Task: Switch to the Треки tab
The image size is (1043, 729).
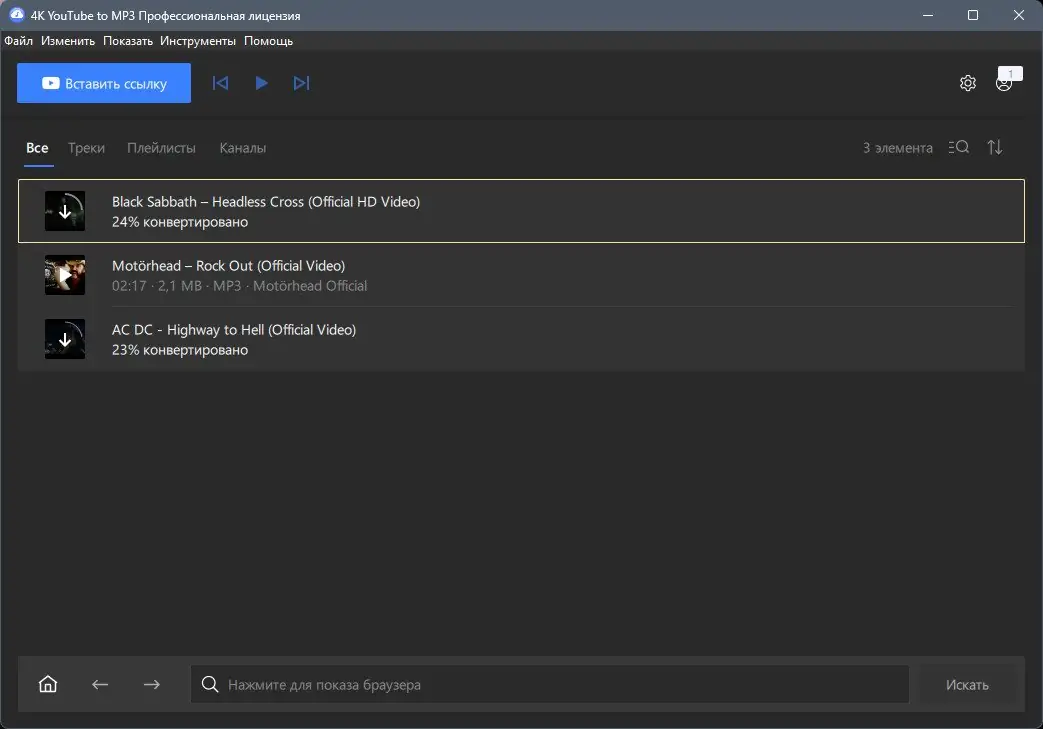Action: [x=86, y=148]
